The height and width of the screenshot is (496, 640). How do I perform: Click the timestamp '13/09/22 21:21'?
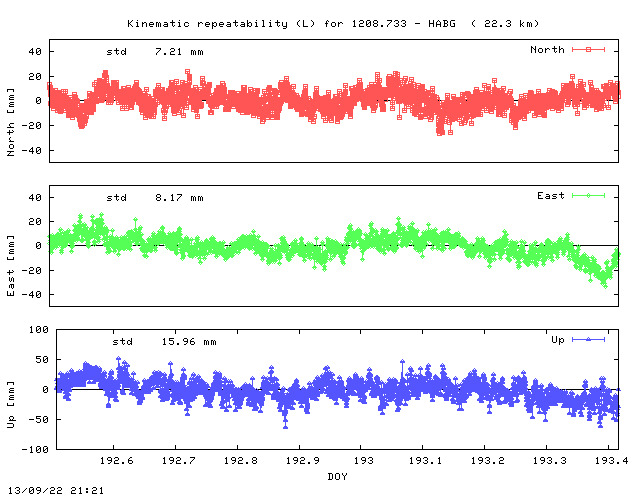(56, 490)
